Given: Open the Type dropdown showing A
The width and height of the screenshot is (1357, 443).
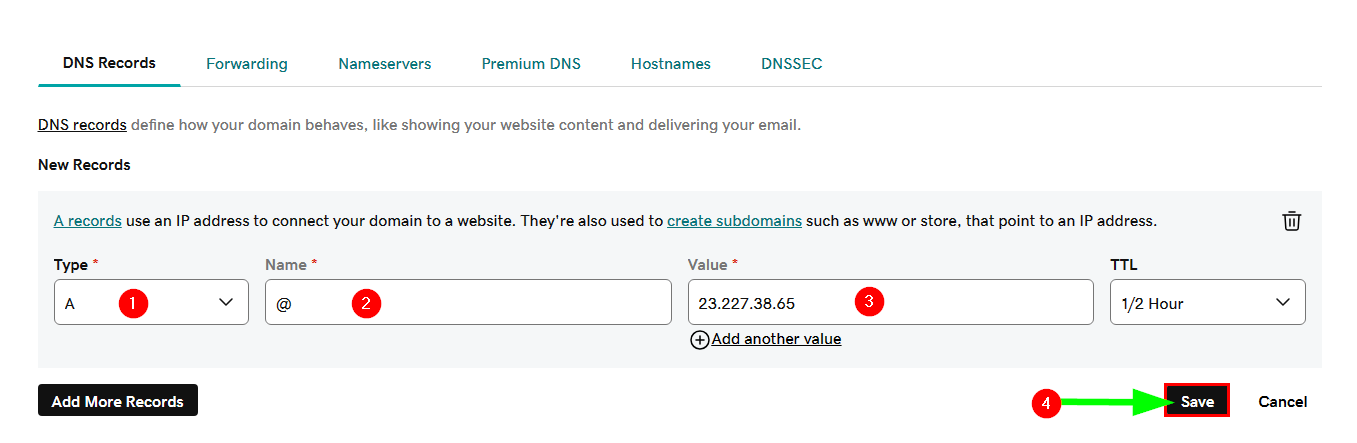Looking at the screenshot, I should coord(151,303).
